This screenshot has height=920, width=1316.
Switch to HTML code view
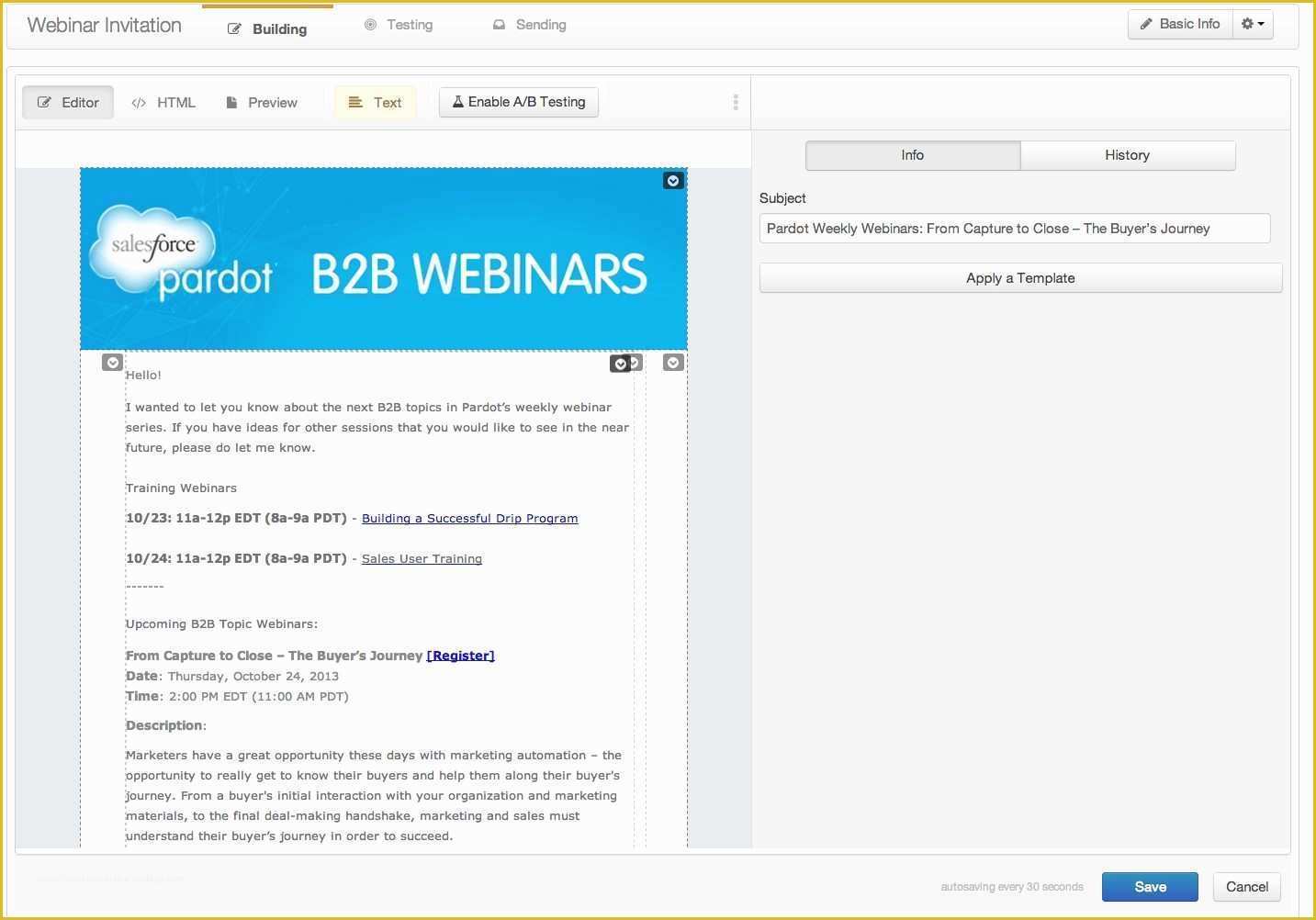click(163, 102)
